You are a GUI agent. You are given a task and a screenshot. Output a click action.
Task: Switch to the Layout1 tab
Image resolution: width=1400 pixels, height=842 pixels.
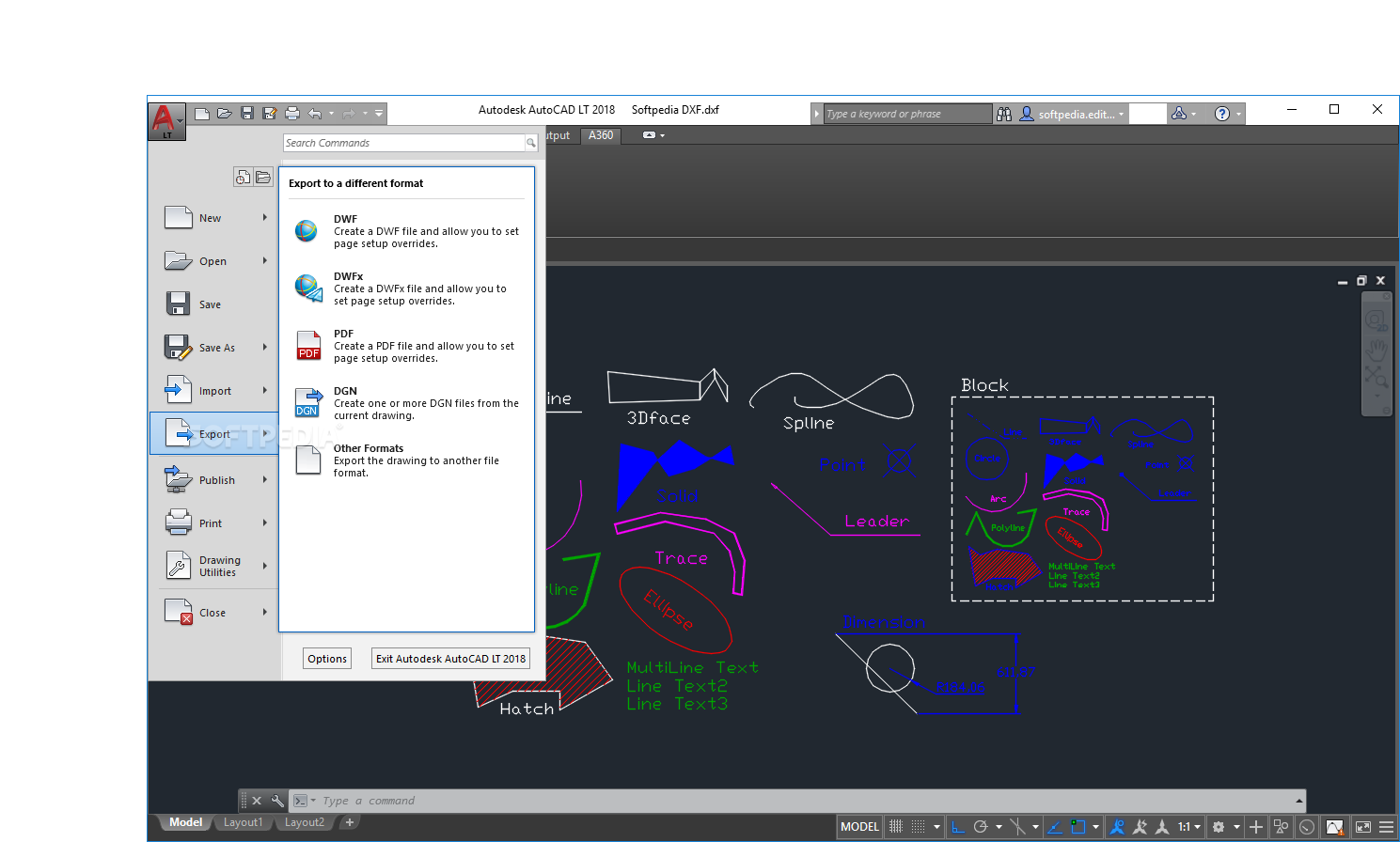pyautogui.click(x=243, y=822)
